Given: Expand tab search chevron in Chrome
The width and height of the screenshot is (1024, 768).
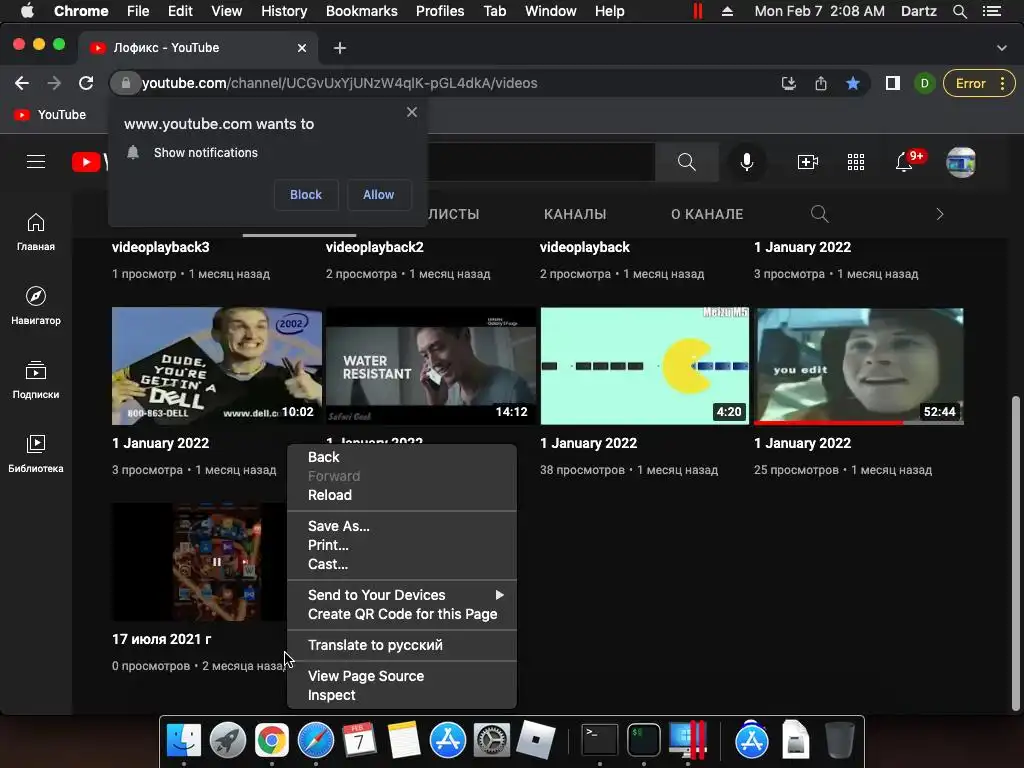Looking at the screenshot, I should (x=1001, y=48).
